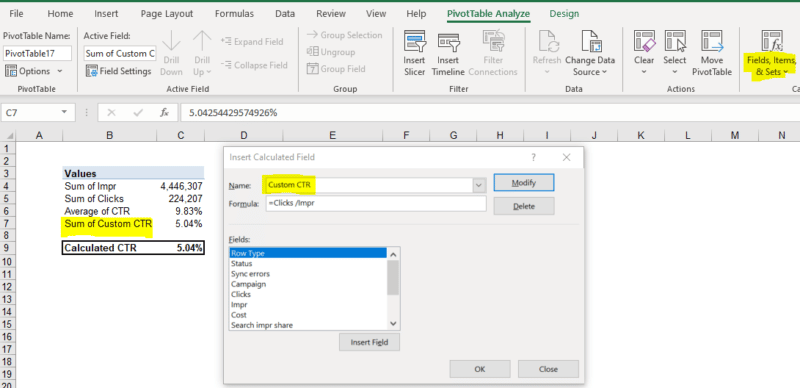Screen dimensions: 800x388
Task: Open the File tab
Action: tap(16, 14)
